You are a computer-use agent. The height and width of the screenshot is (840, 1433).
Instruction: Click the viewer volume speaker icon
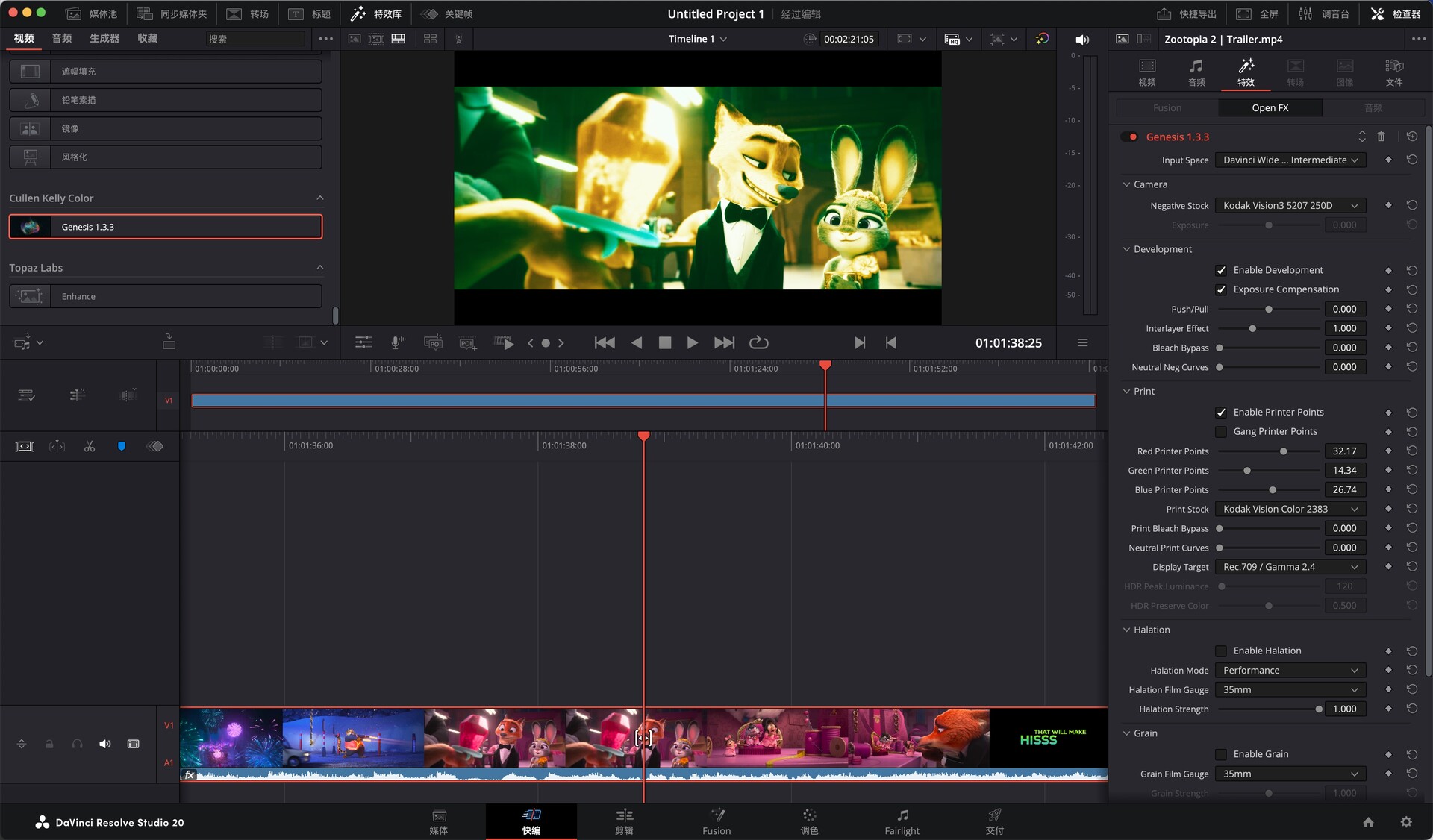pyautogui.click(x=1081, y=40)
